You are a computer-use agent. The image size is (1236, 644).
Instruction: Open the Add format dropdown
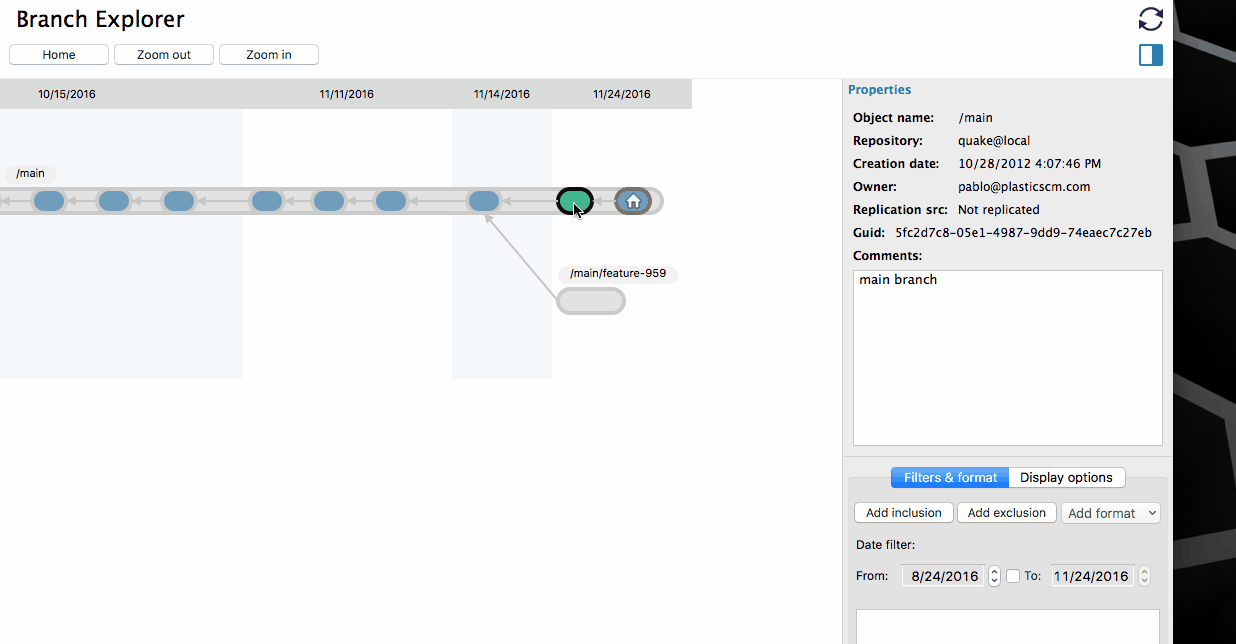1111,513
